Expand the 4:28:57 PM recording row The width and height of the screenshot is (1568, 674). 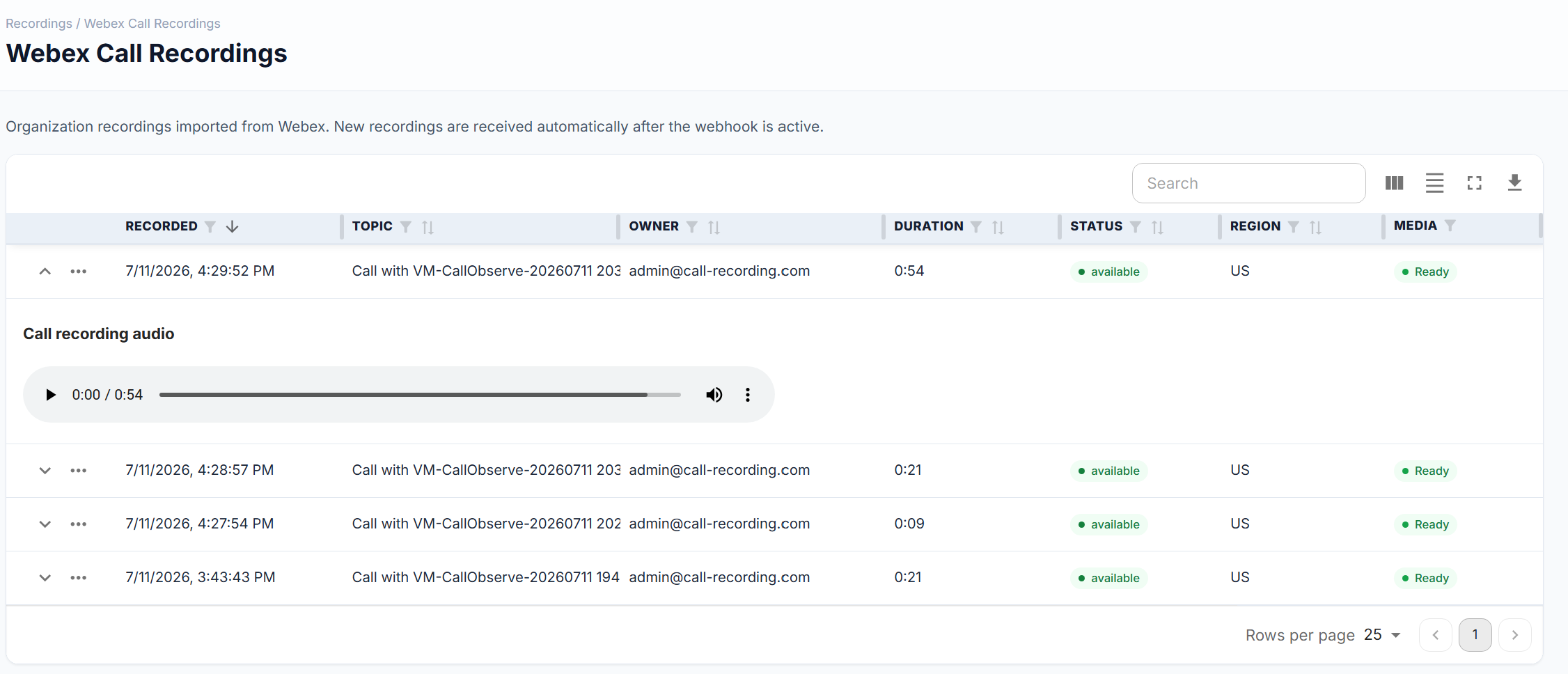[x=45, y=471]
